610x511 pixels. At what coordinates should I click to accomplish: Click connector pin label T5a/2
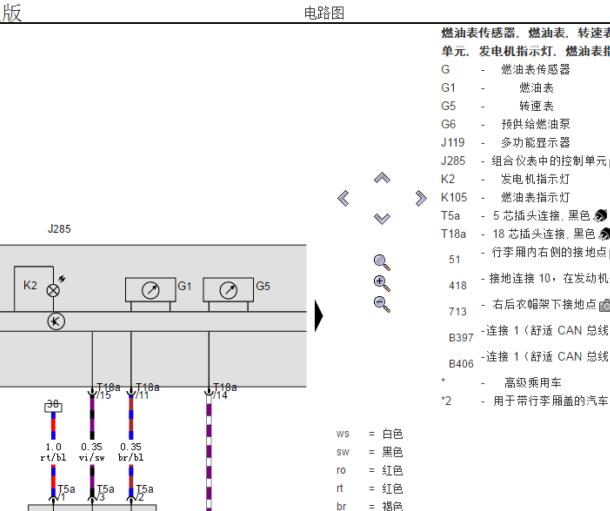(144, 493)
